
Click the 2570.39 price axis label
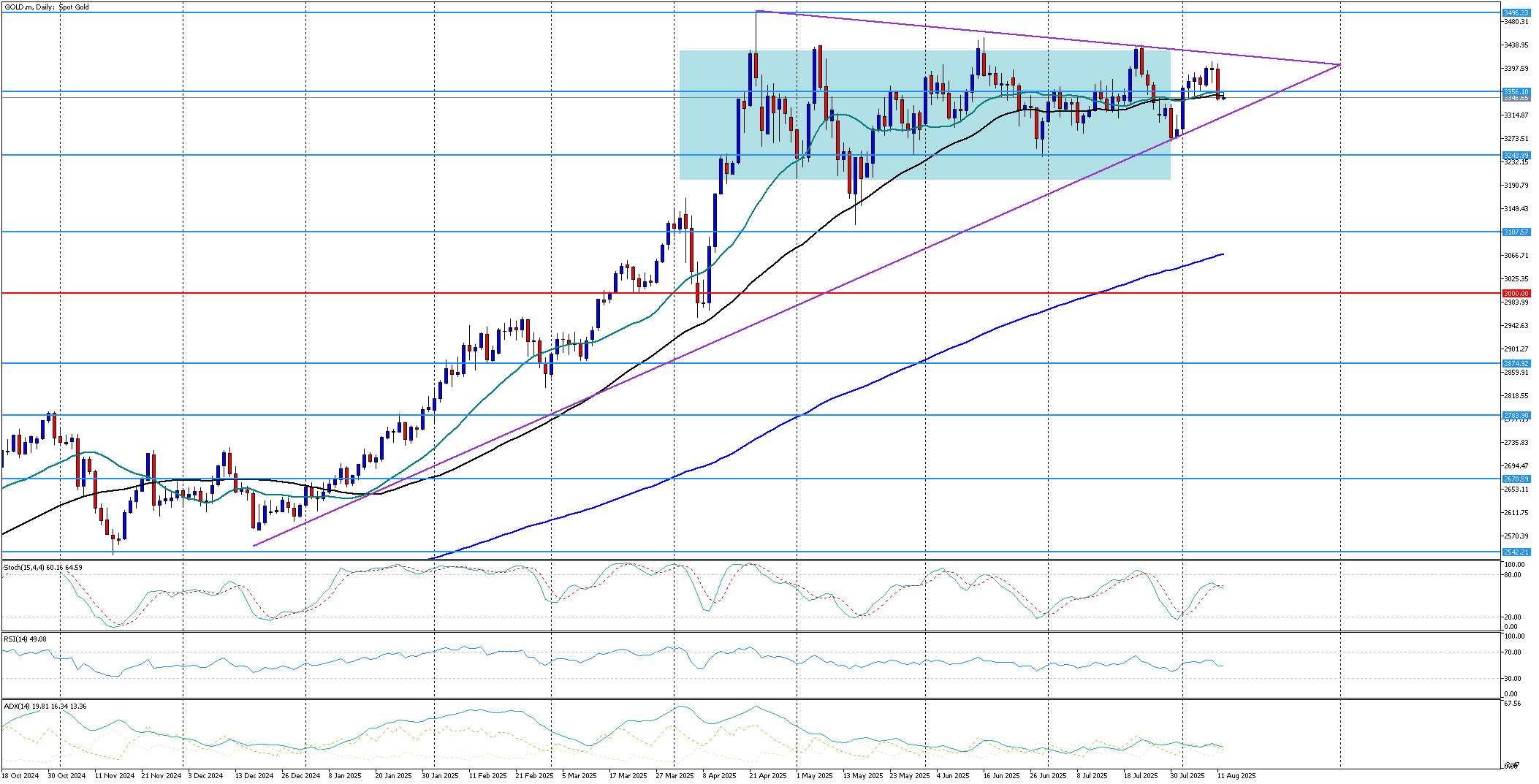pyautogui.click(x=1516, y=536)
